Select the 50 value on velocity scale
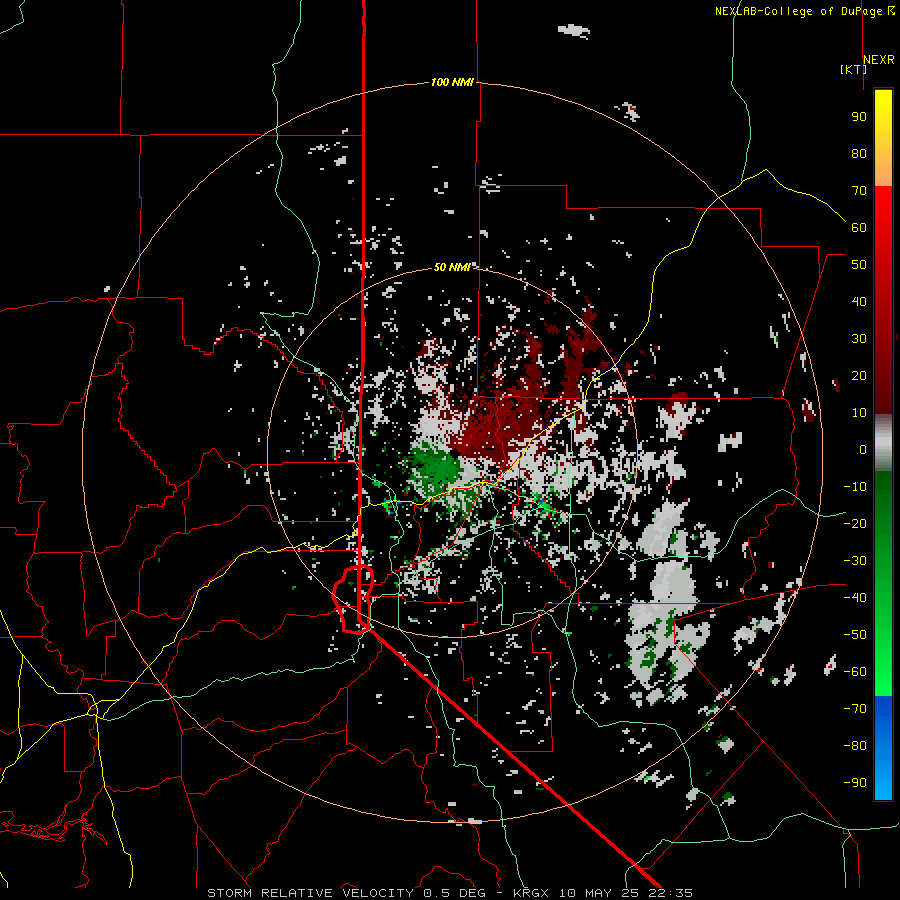900x900 pixels. pyautogui.click(x=859, y=265)
